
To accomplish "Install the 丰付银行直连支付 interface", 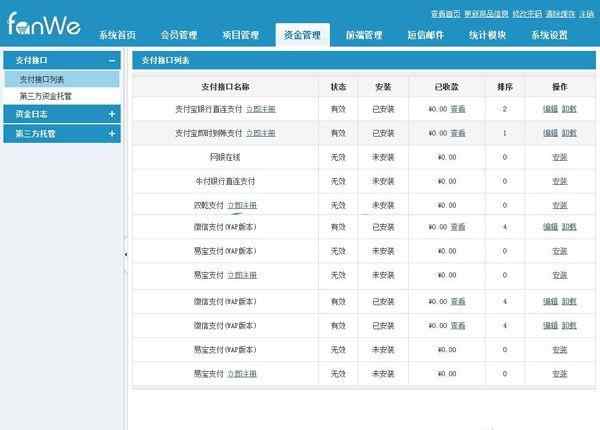I will (559, 181).
